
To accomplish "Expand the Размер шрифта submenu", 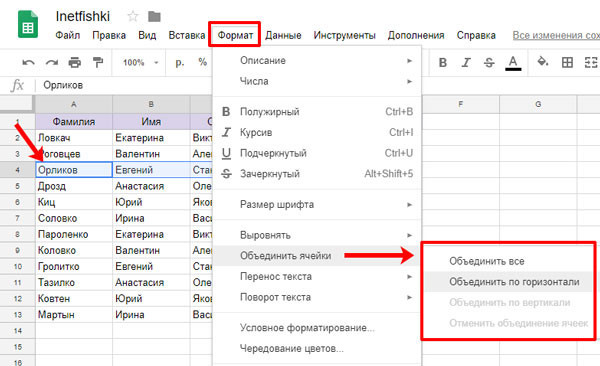I will tap(317, 204).
